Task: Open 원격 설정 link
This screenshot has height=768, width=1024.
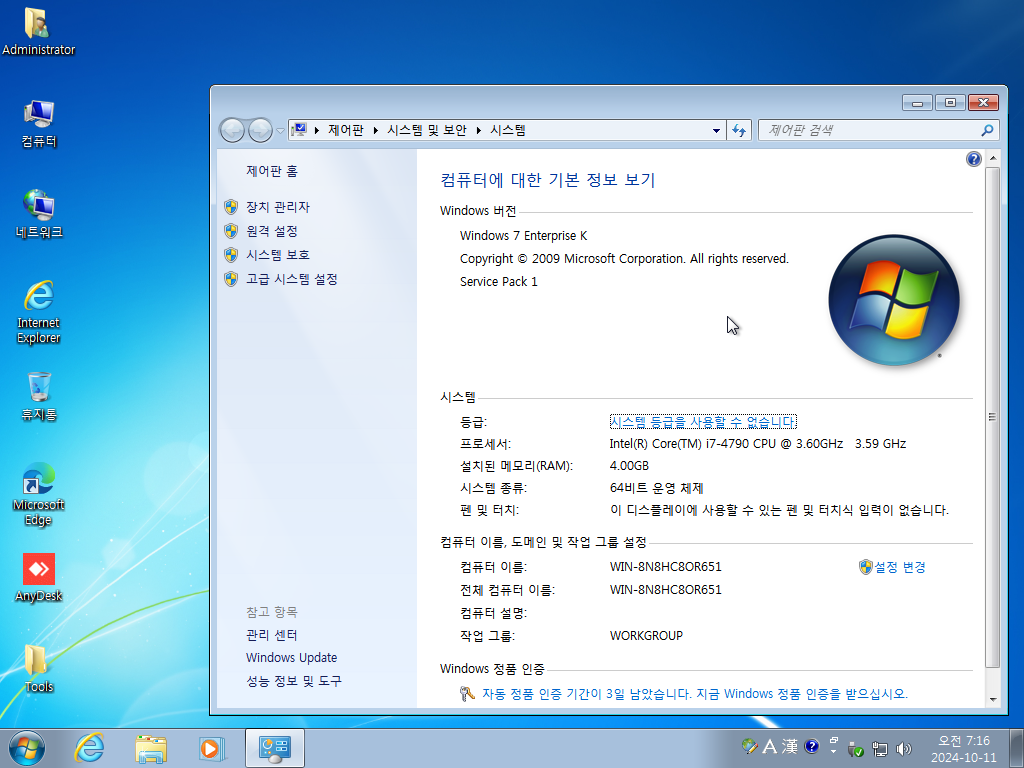Action: pos(272,231)
